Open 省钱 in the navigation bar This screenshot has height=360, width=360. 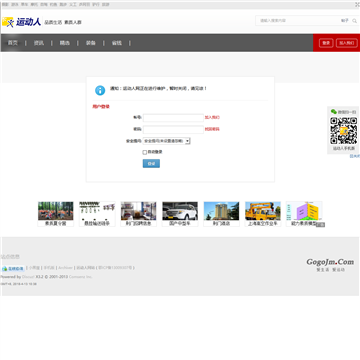(x=117, y=43)
